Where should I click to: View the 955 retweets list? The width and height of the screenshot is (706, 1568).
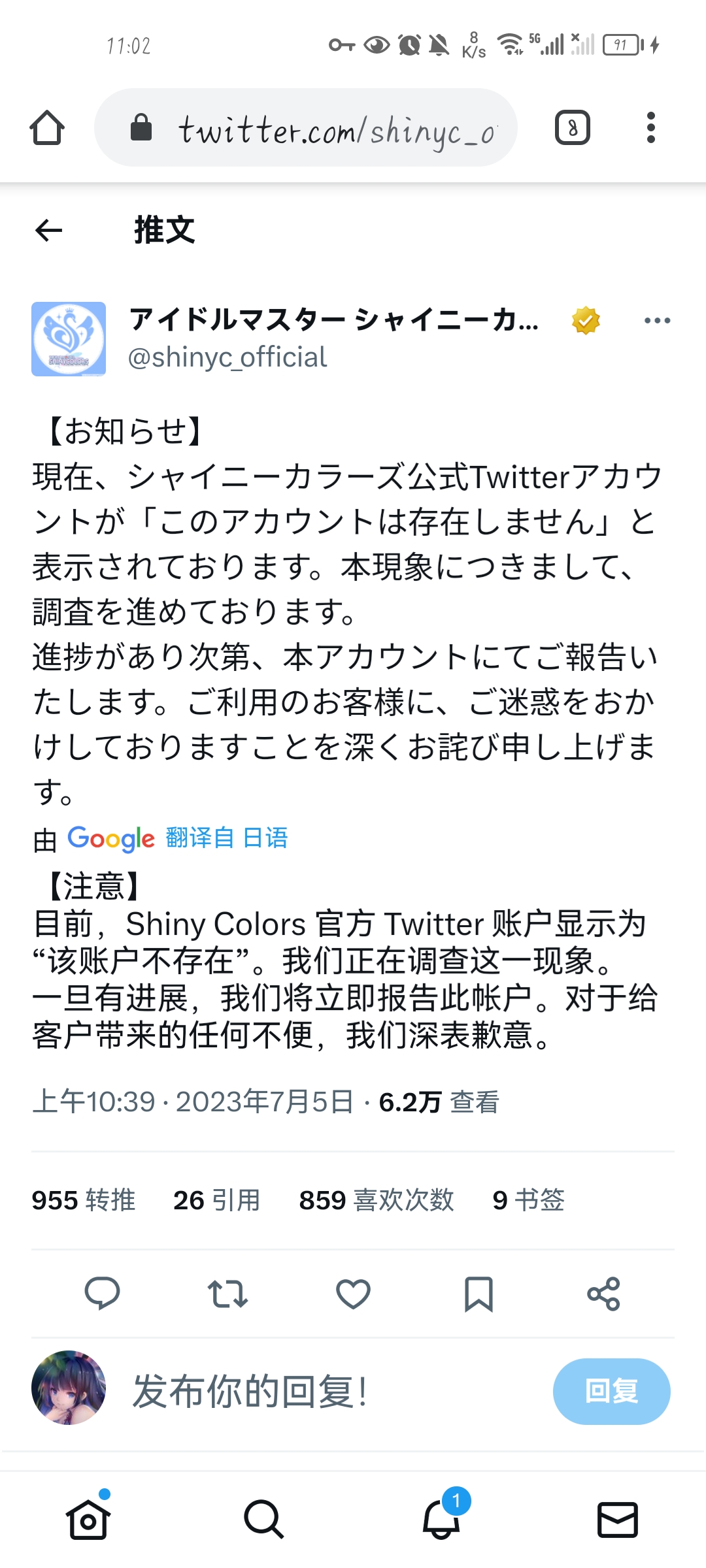[84, 1200]
